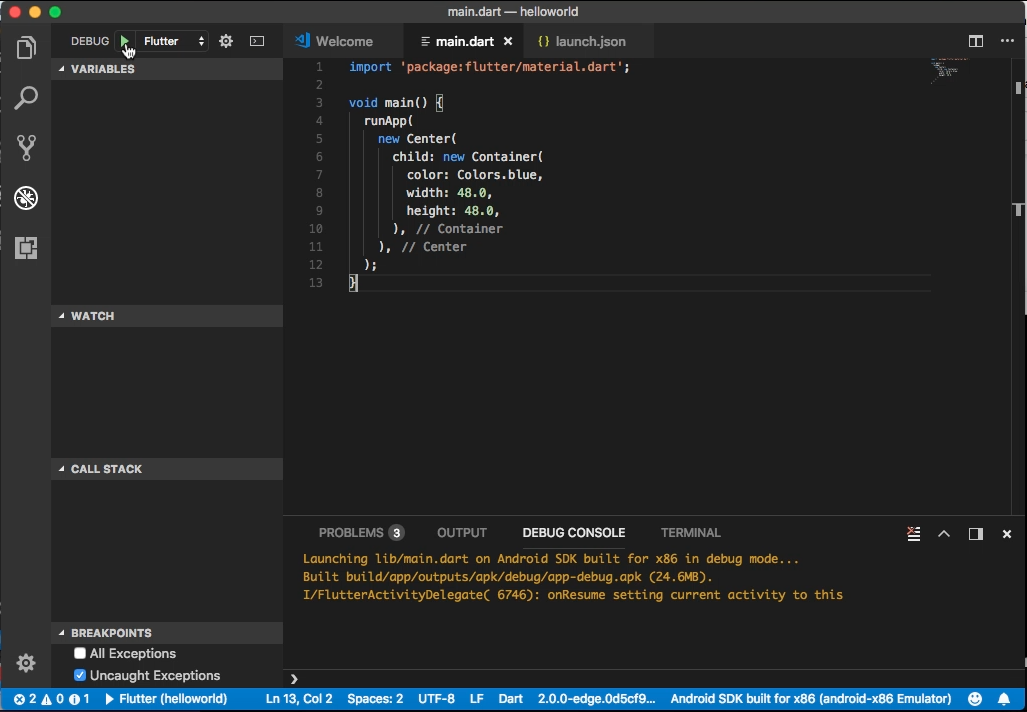Change indentation via Spaces: 2
Image resolution: width=1027 pixels, height=712 pixels.
point(375,699)
